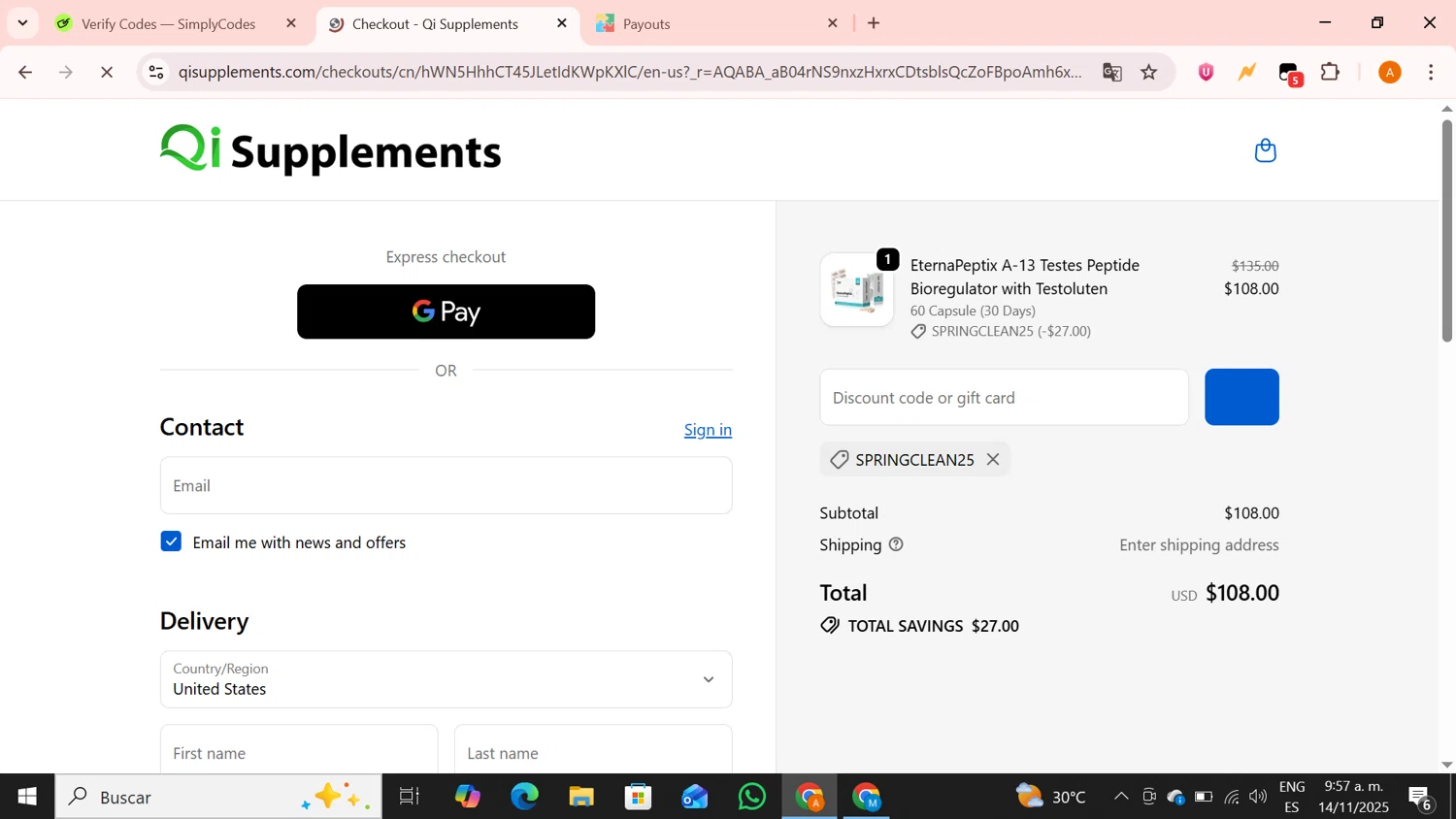Open WhatsApp from the taskbar
Image resolution: width=1456 pixels, height=819 pixels.
pyautogui.click(x=751, y=797)
